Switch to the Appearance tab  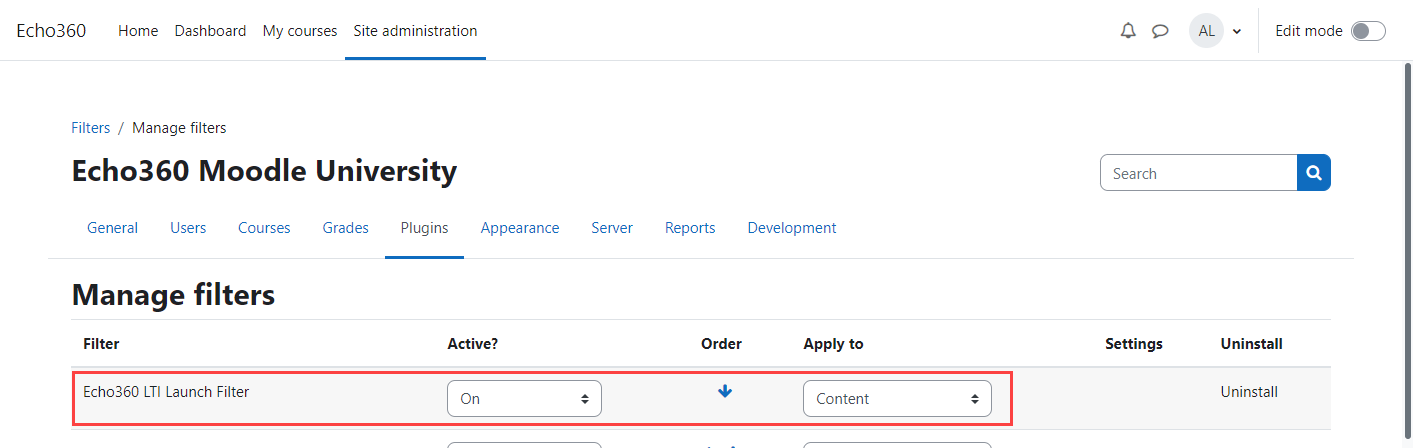click(x=520, y=228)
